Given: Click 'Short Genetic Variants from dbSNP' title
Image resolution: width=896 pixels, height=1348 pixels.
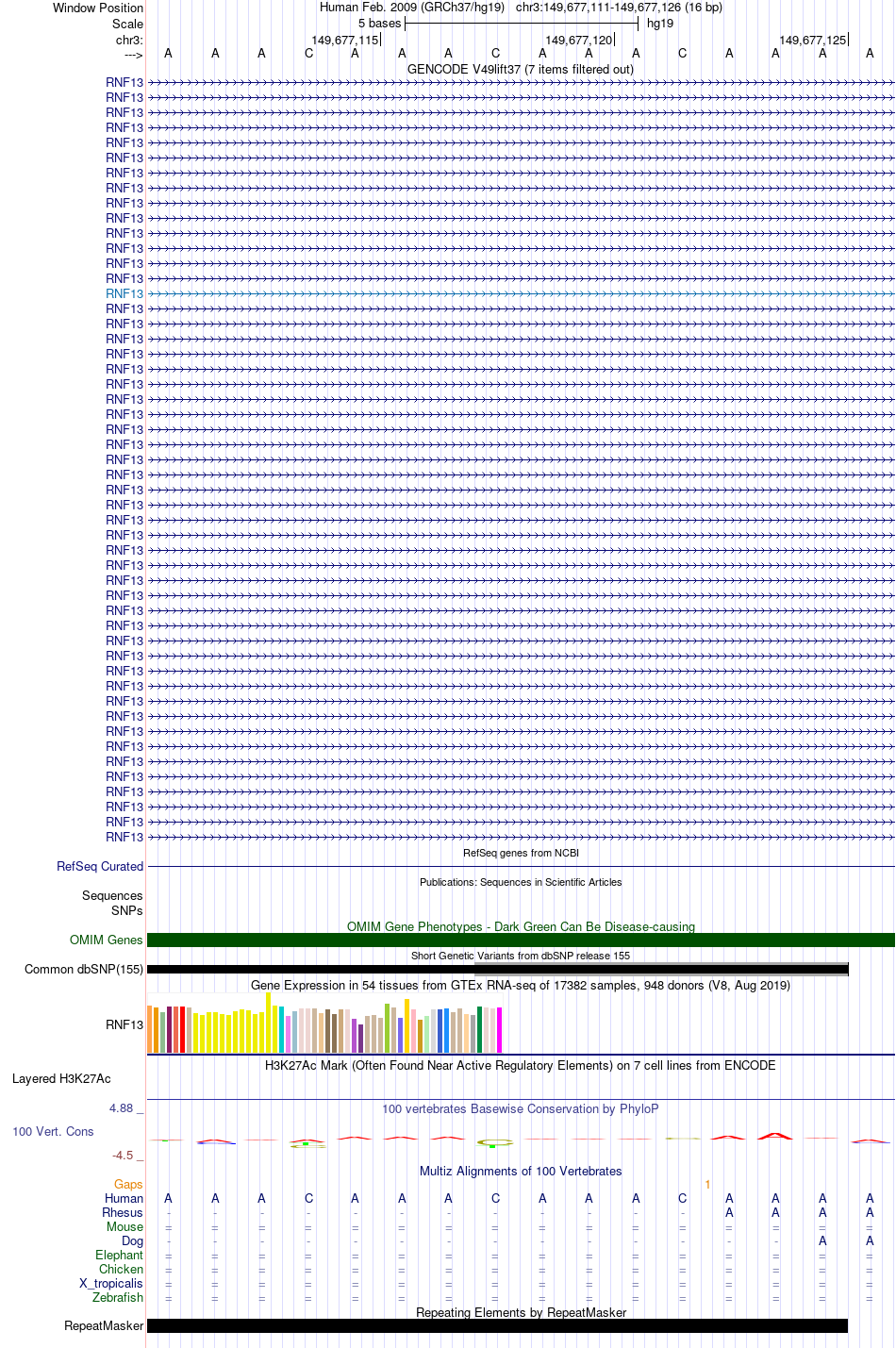Looking at the screenshot, I should point(521,956).
